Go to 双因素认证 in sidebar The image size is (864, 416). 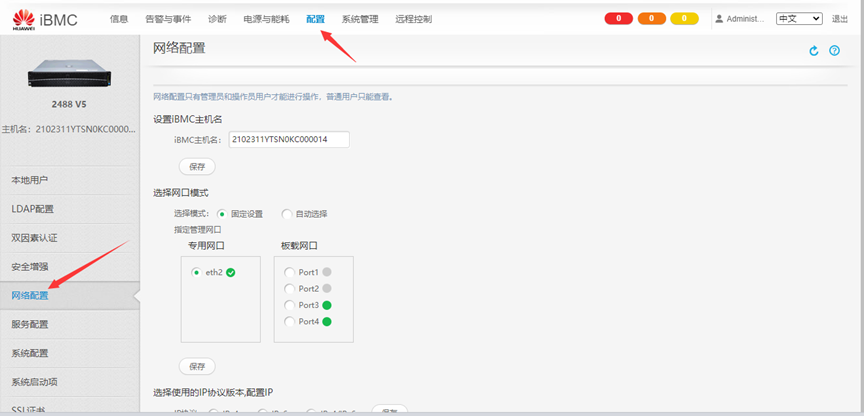[70, 238]
